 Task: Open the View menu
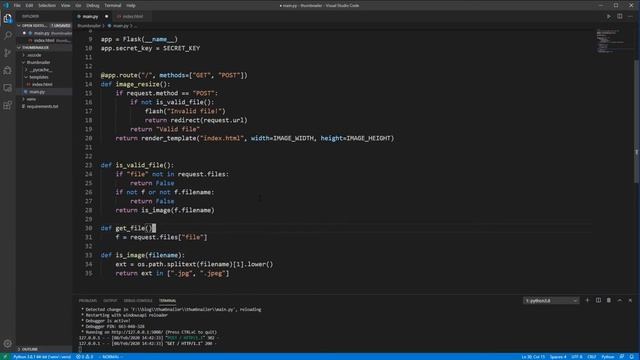(x=65, y=6)
